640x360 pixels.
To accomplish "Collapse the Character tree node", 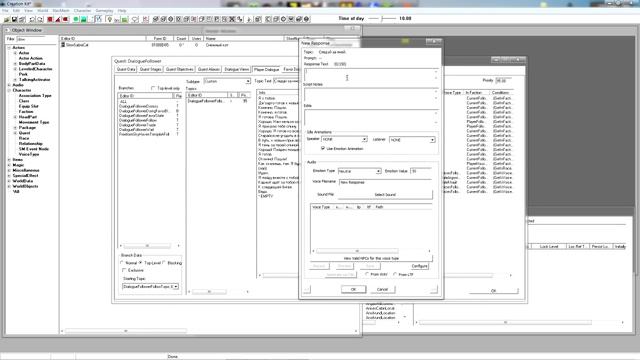I will (x=9, y=90).
